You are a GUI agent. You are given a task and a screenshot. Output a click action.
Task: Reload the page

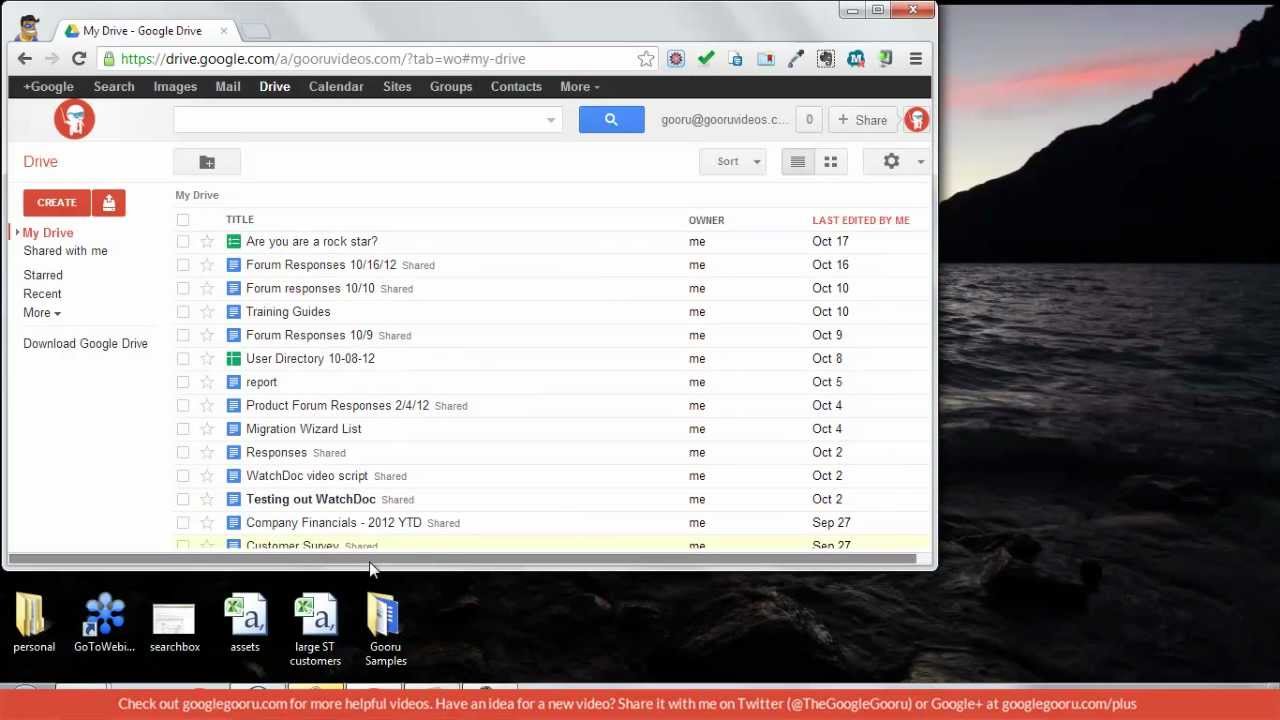(78, 59)
